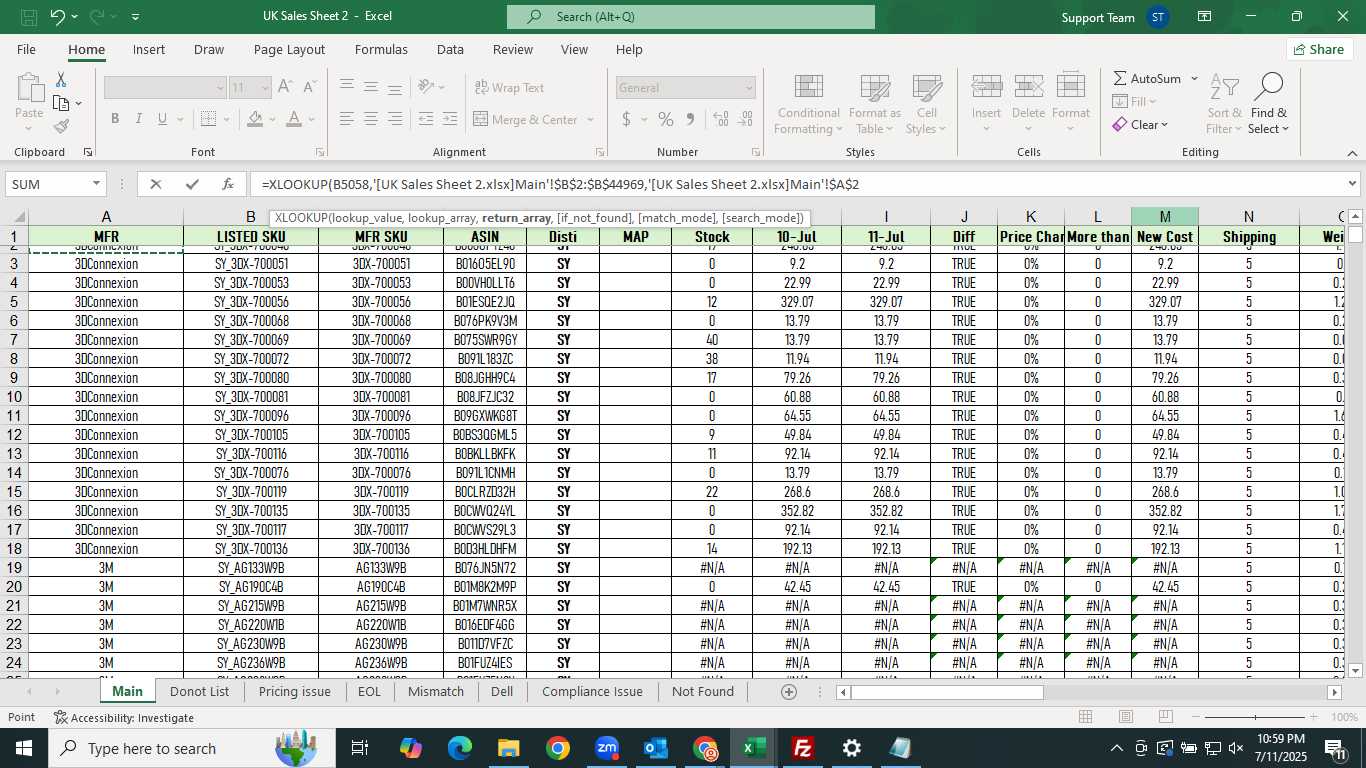Viewport: 1366px width, 768px height.
Task: Select Page Layout view icon in status bar
Action: 1126,717
